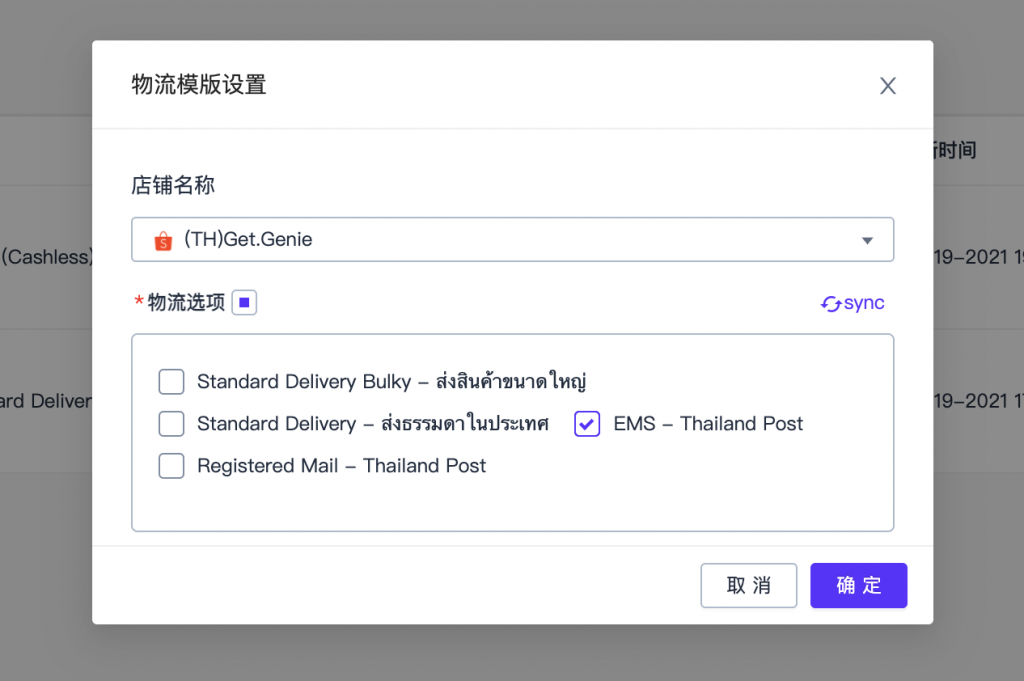Image resolution: width=1024 pixels, height=681 pixels.
Task: Click the sync refresh icon
Action: point(831,304)
